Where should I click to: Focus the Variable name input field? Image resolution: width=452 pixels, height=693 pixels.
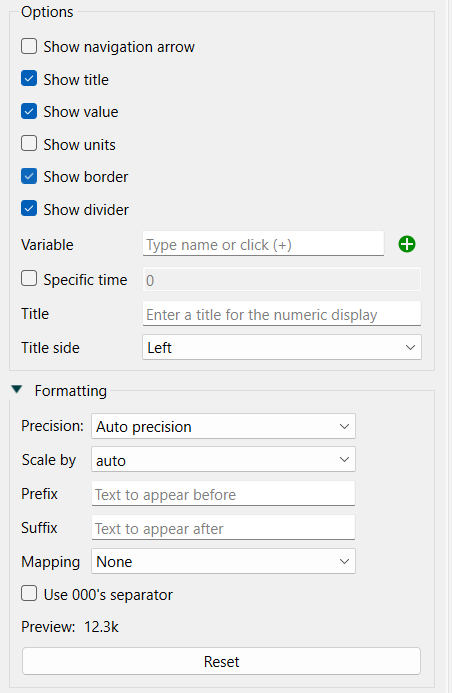pyautogui.click(x=263, y=244)
